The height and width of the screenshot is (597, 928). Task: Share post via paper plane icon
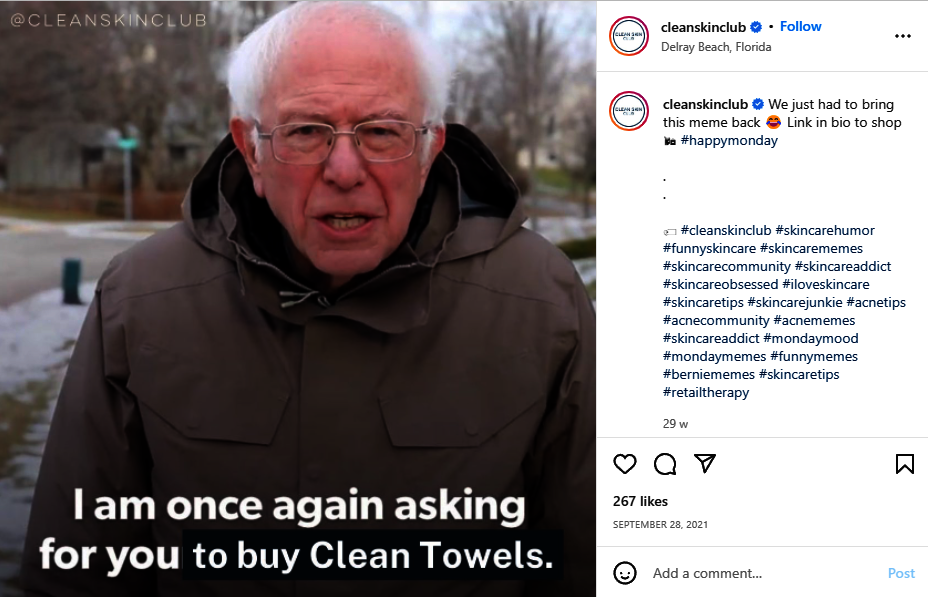(705, 463)
